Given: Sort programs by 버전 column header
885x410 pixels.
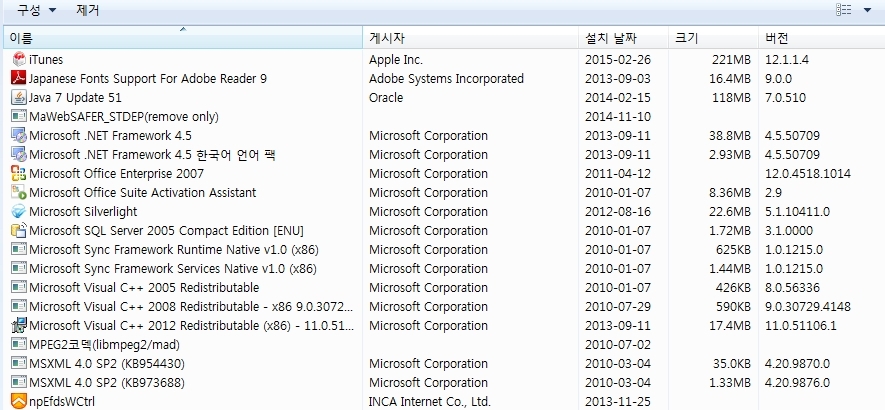Looking at the screenshot, I should click(x=820, y=38).
